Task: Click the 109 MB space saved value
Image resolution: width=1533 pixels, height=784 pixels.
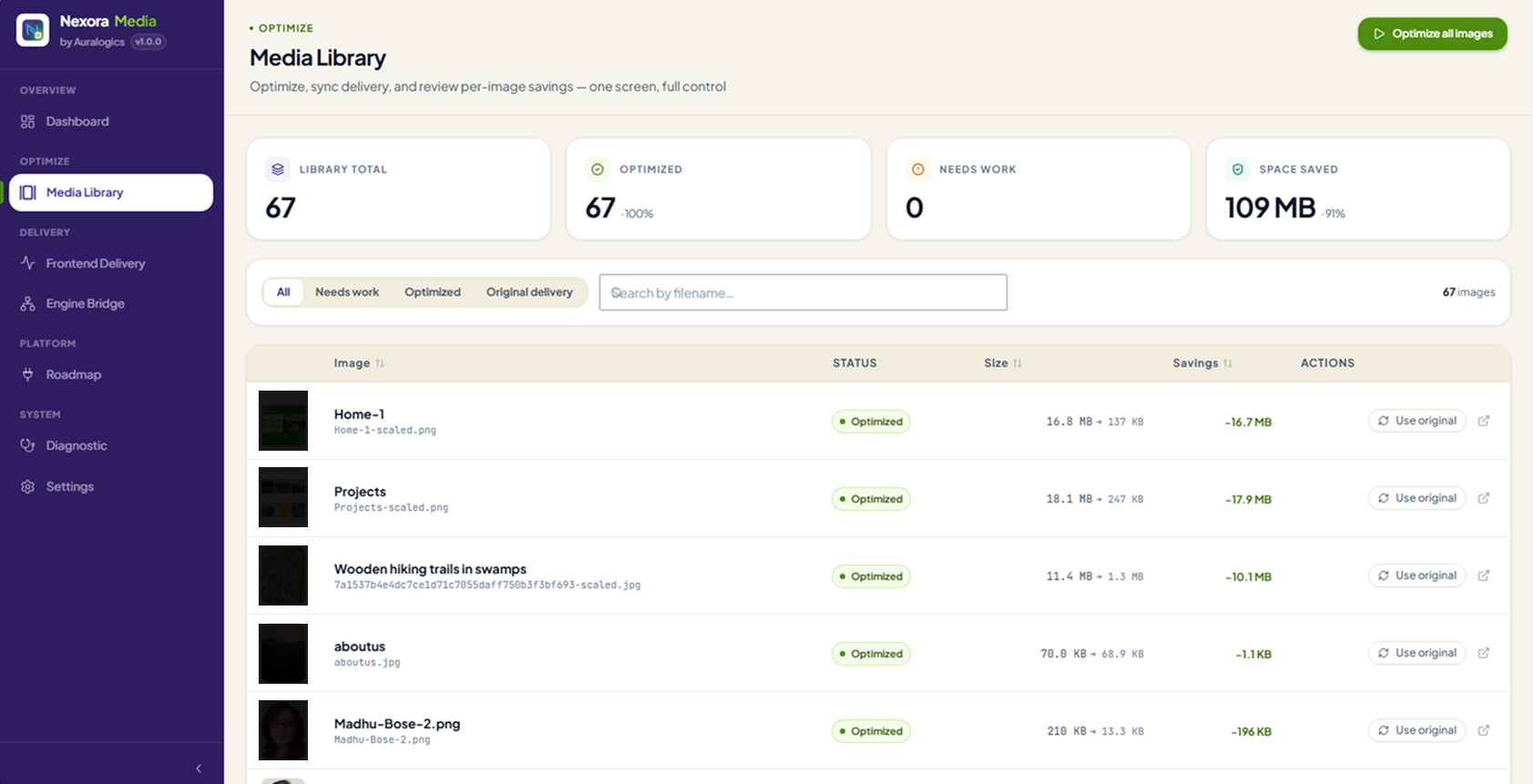Action: (x=1270, y=208)
